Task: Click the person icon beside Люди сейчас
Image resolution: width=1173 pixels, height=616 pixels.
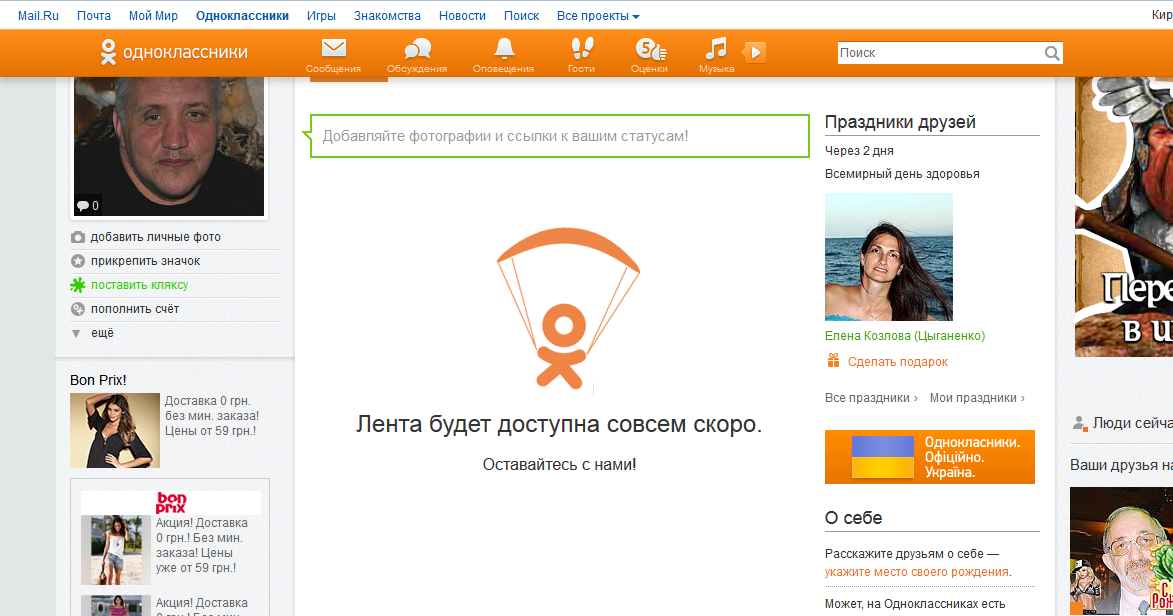Action: (1079, 424)
